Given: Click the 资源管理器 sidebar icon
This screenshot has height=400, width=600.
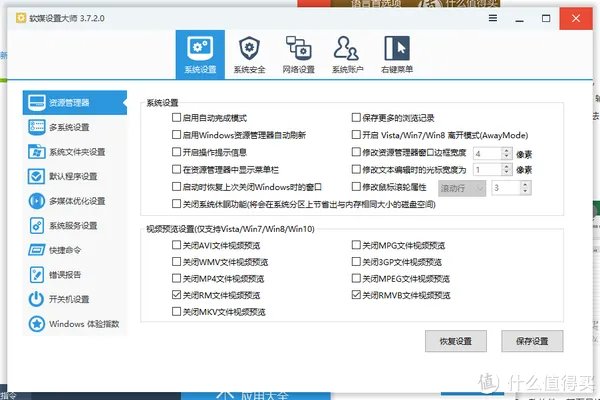Looking at the screenshot, I should pyautogui.click(x=37, y=103).
